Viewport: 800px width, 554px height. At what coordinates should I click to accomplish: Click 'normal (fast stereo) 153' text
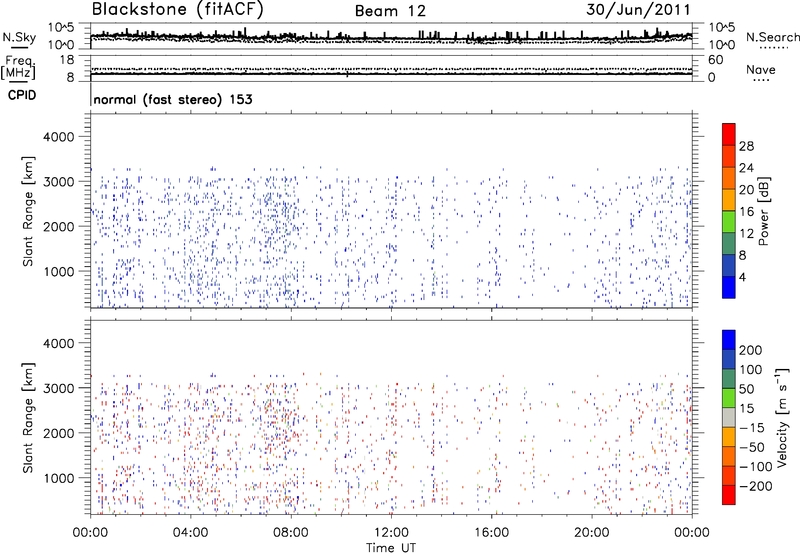(x=173, y=99)
